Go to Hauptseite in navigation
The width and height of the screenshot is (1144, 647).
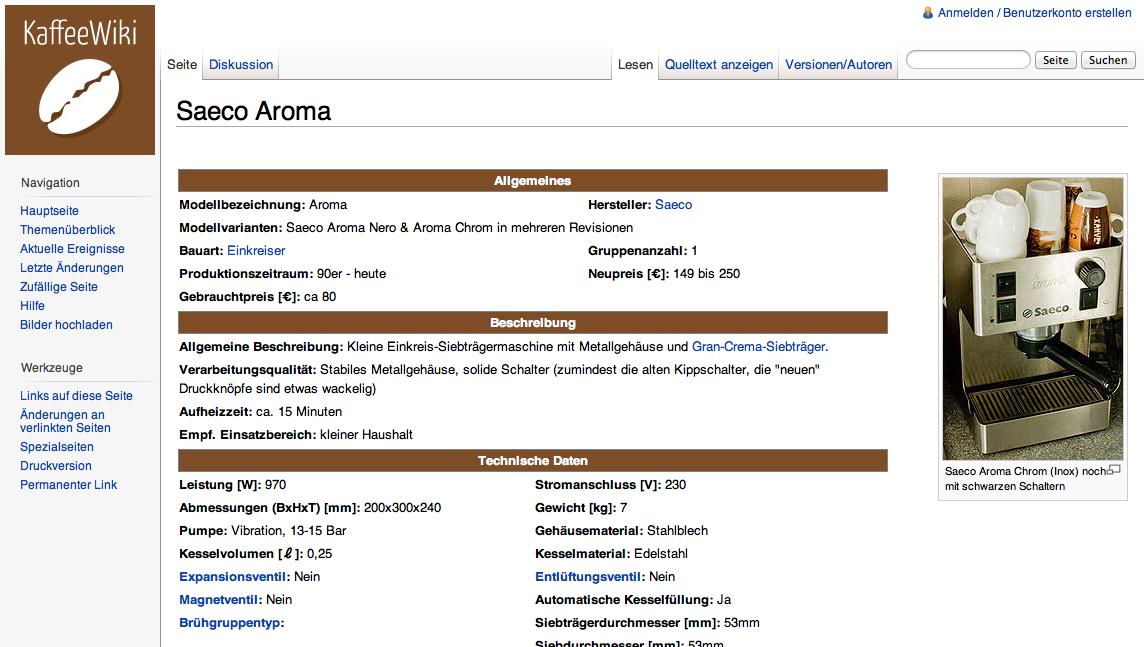tap(49, 211)
